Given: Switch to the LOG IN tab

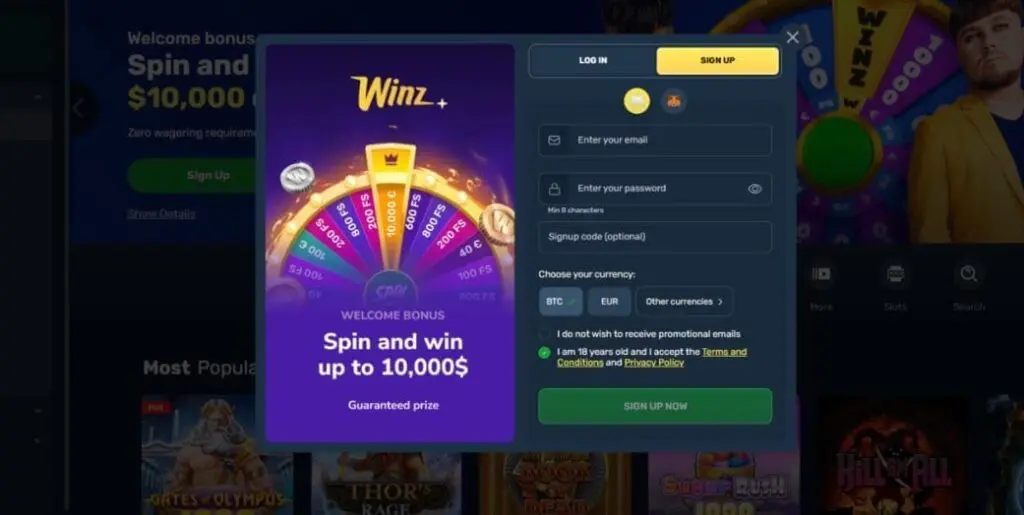Looking at the screenshot, I should coord(593,61).
